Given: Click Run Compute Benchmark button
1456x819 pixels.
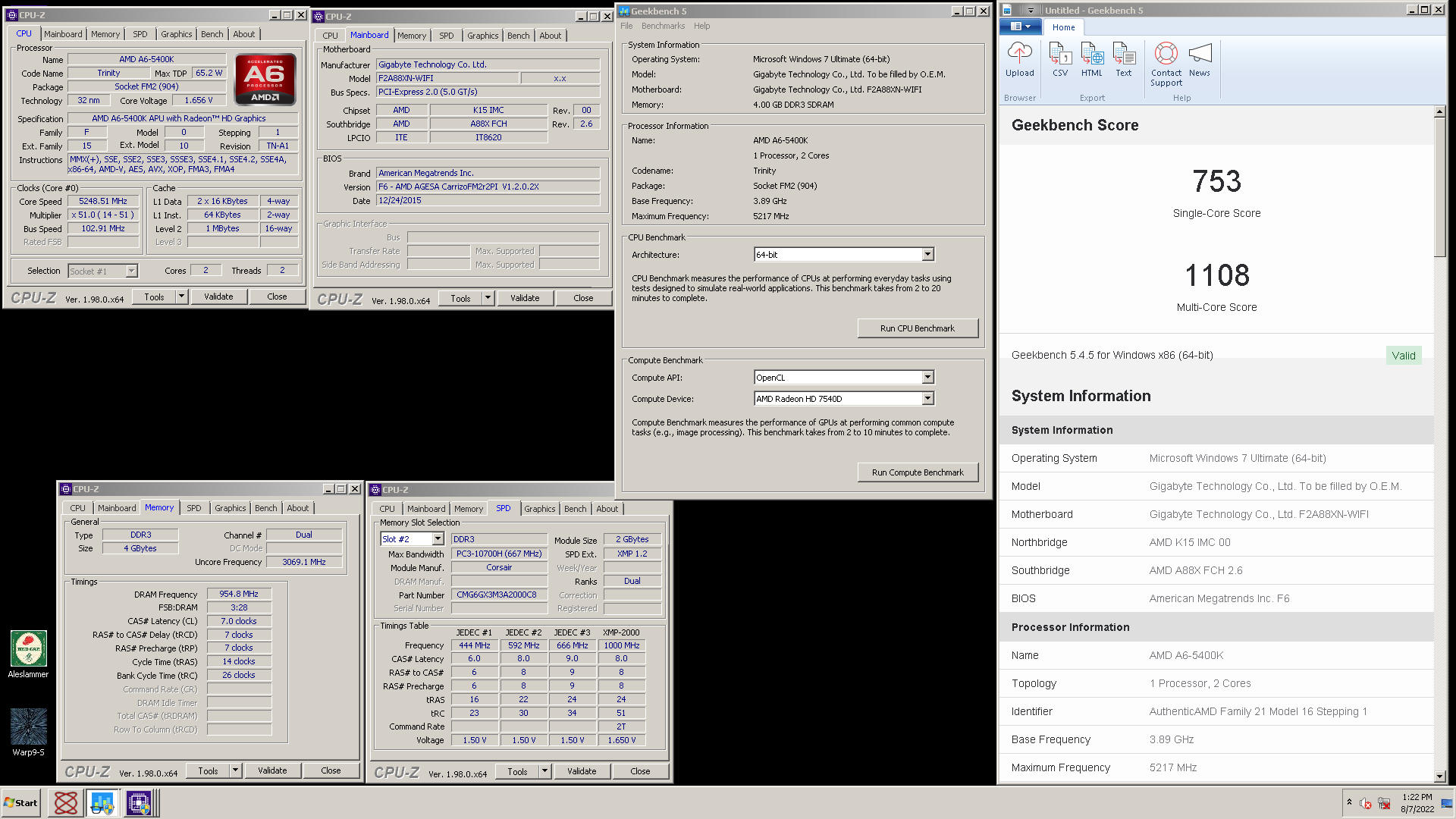Looking at the screenshot, I should point(918,472).
